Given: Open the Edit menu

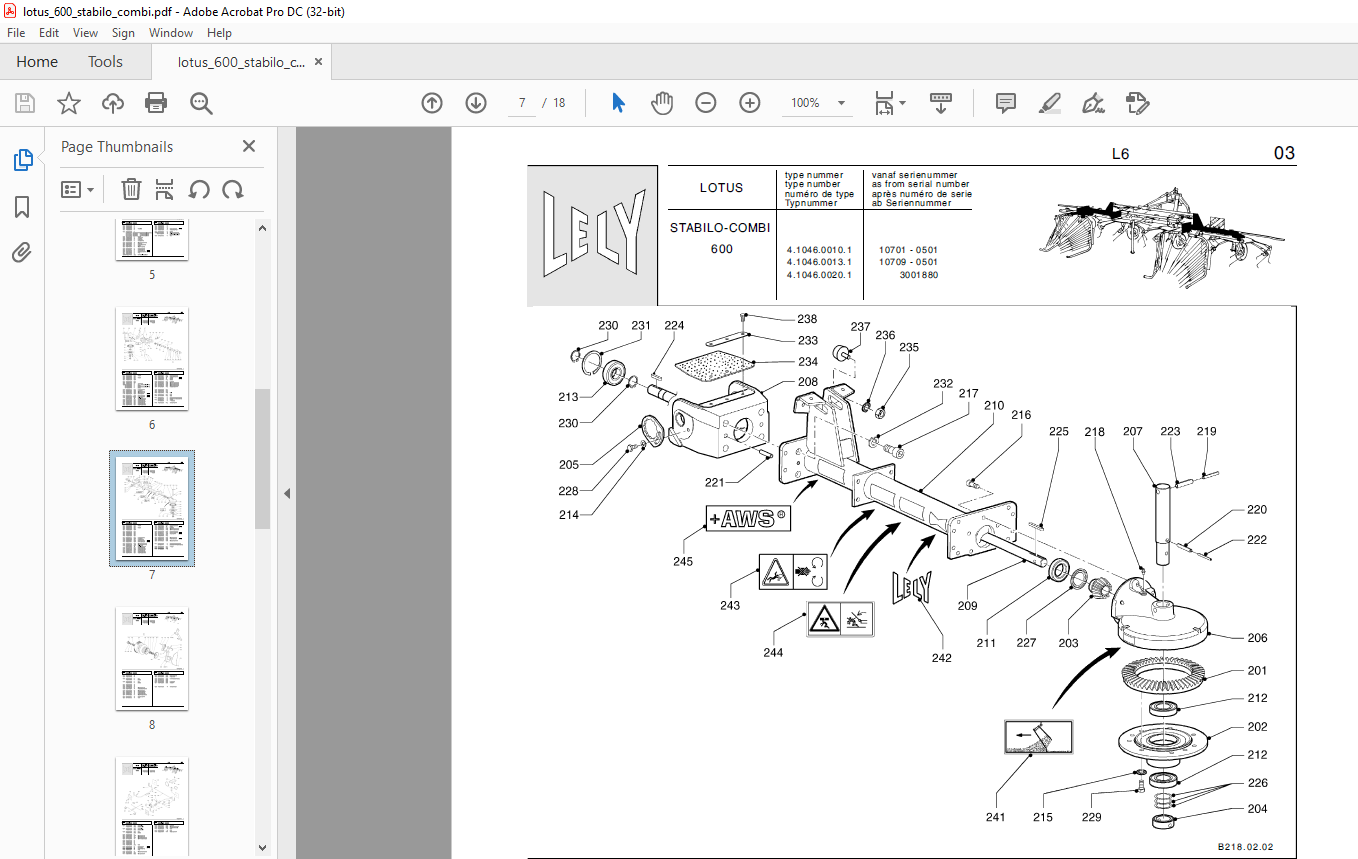Looking at the screenshot, I should 49,33.
